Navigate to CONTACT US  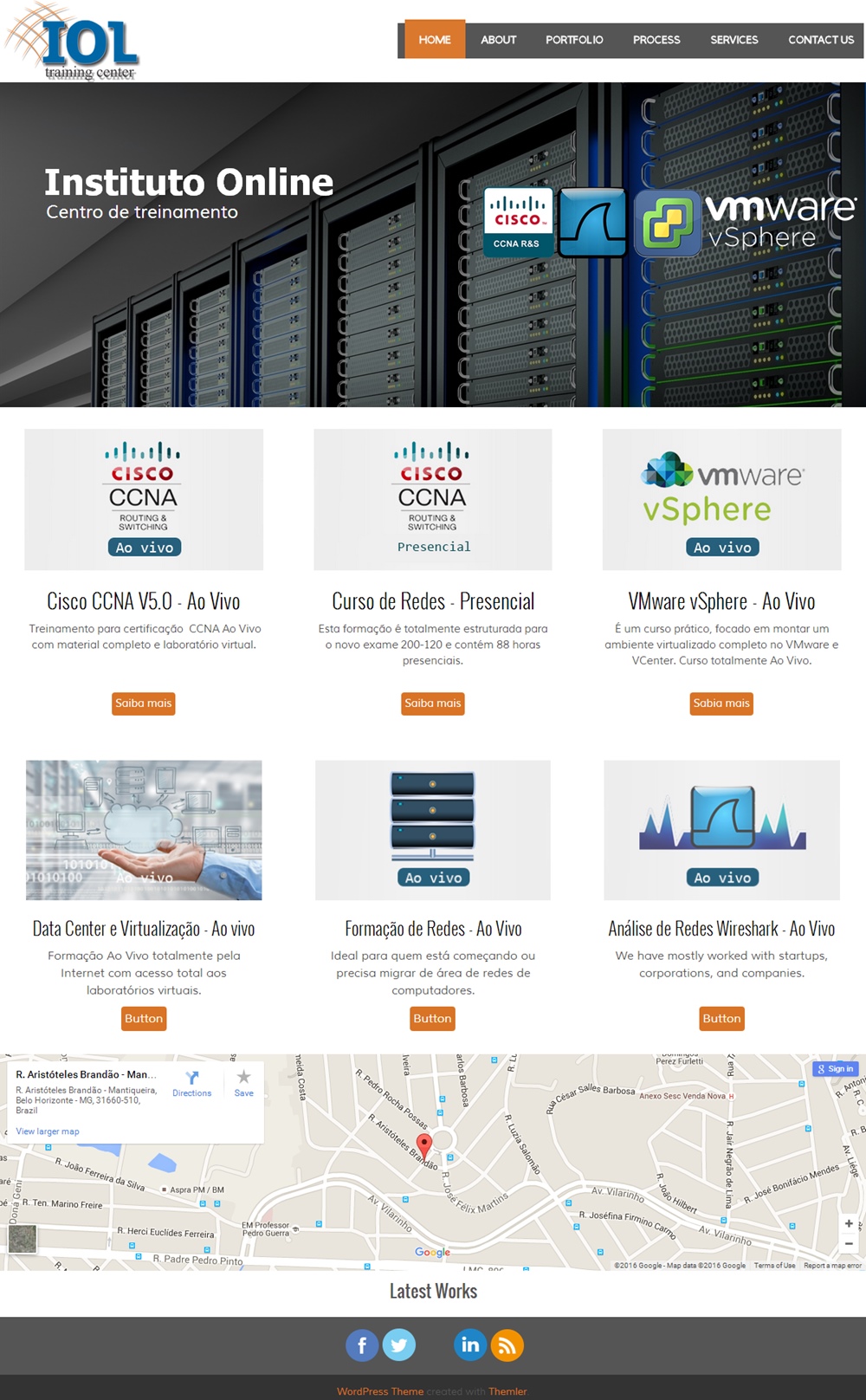point(821,40)
